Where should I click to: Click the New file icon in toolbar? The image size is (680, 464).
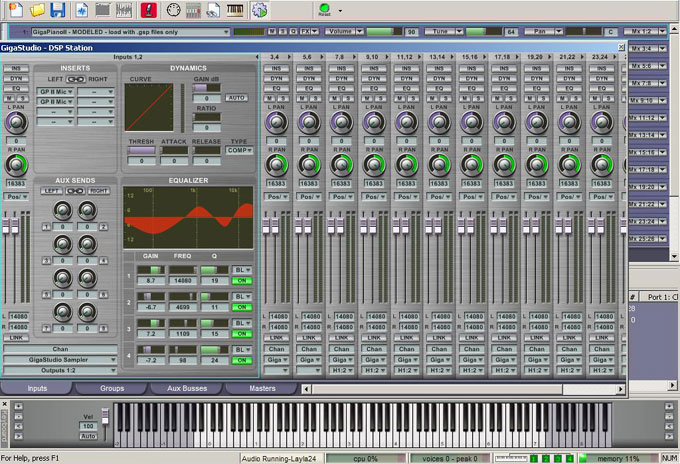click(16, 10)
